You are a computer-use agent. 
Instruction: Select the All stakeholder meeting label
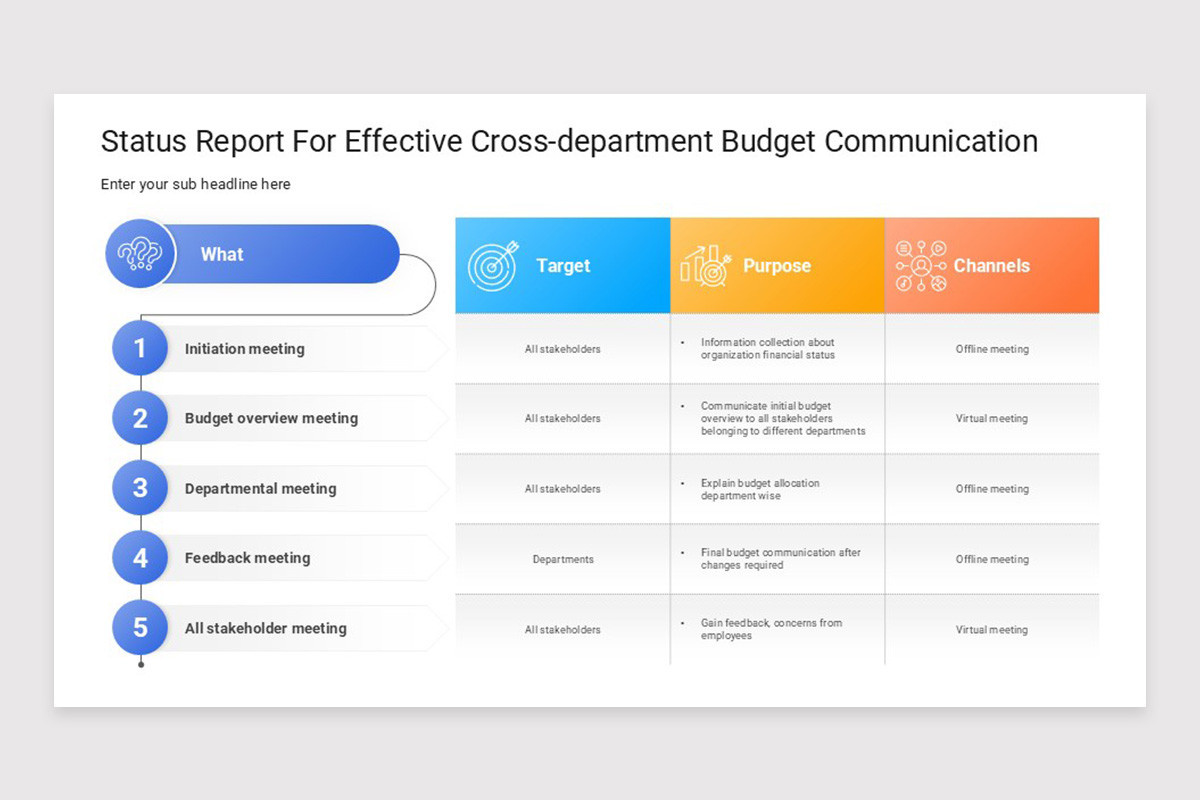[x=264, y=628]
